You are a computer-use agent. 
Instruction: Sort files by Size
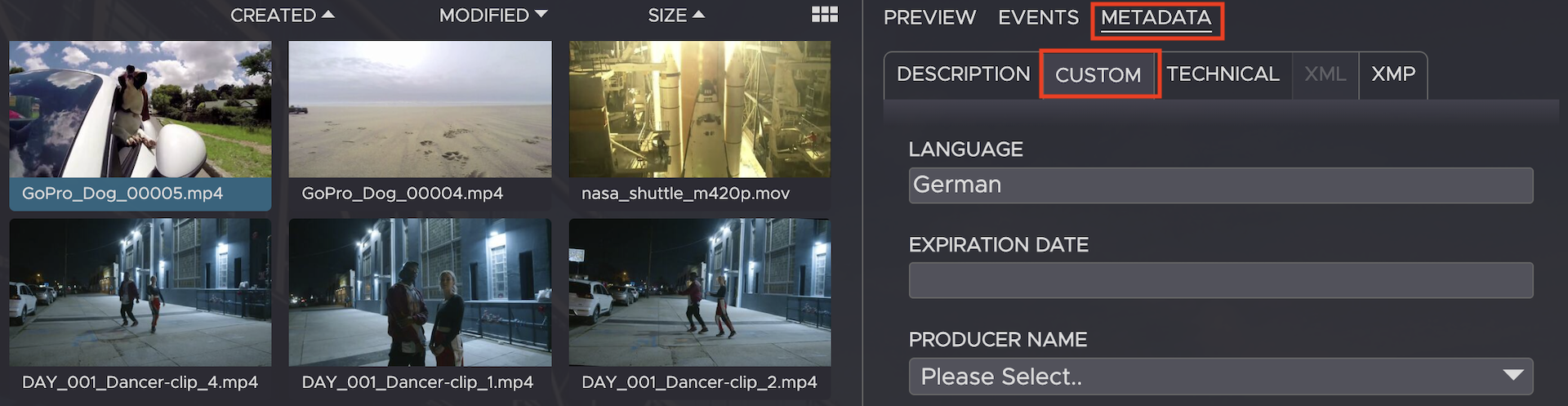coord(675,16)
